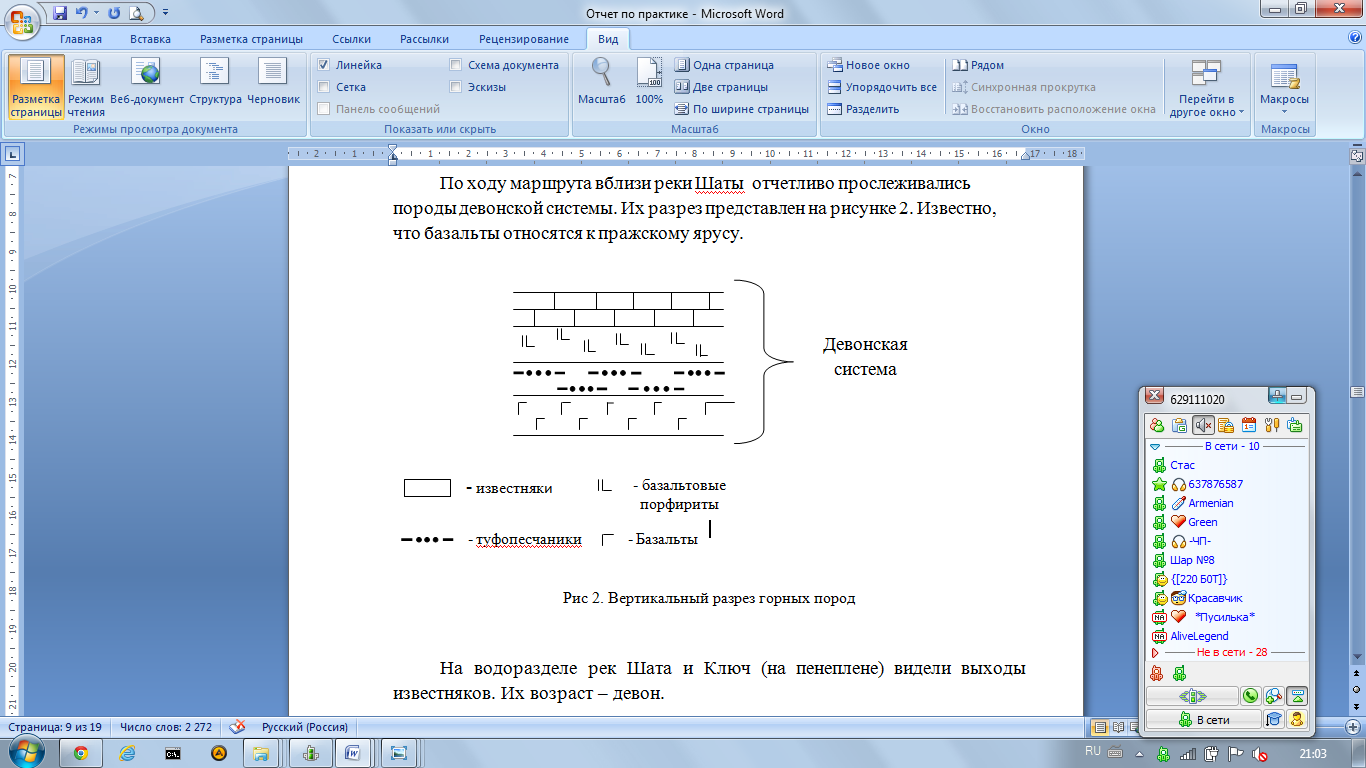Image resolution: width=1366 pixels, height=768 pixels.
Task: Choose Одна страница zoom option
Action: coord(724,65)
